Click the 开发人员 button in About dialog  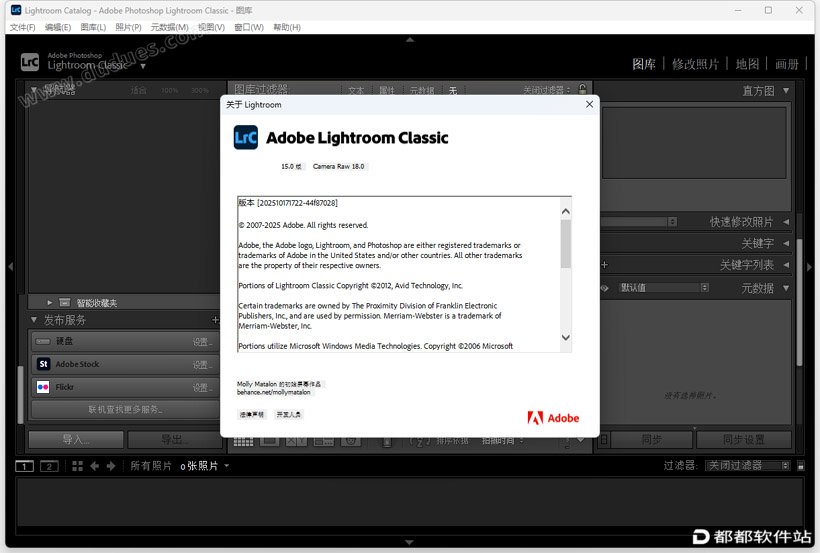point(289,415)
